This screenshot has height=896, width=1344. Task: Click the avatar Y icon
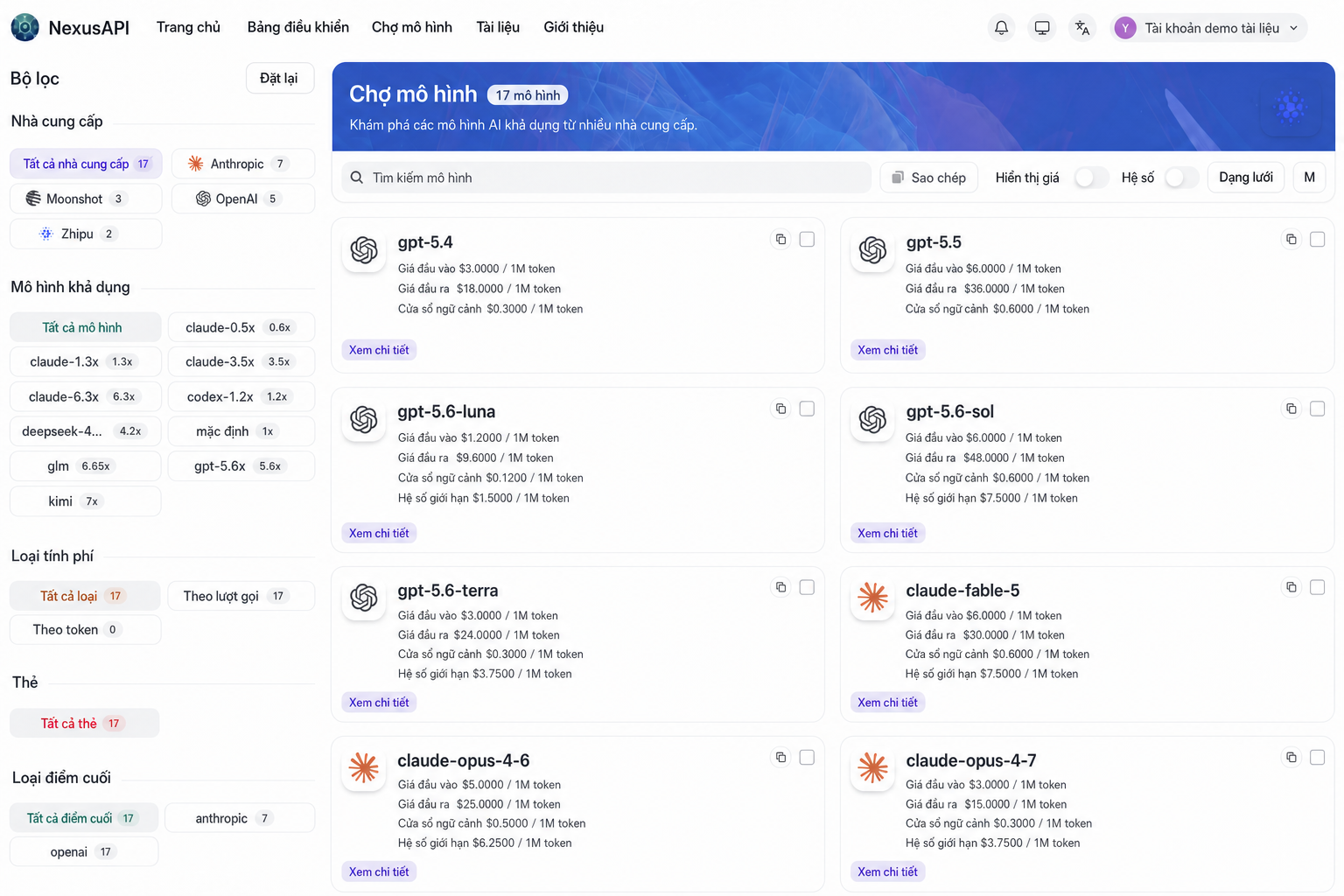[1125, 28]
